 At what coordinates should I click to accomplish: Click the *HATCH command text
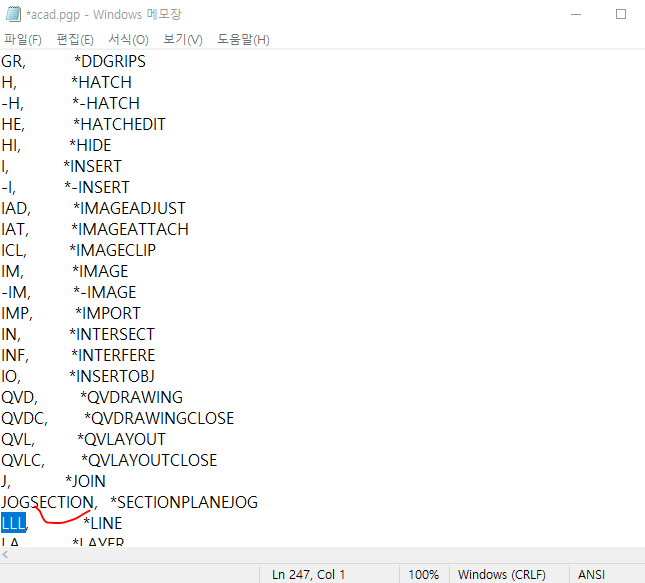(101, 82)
